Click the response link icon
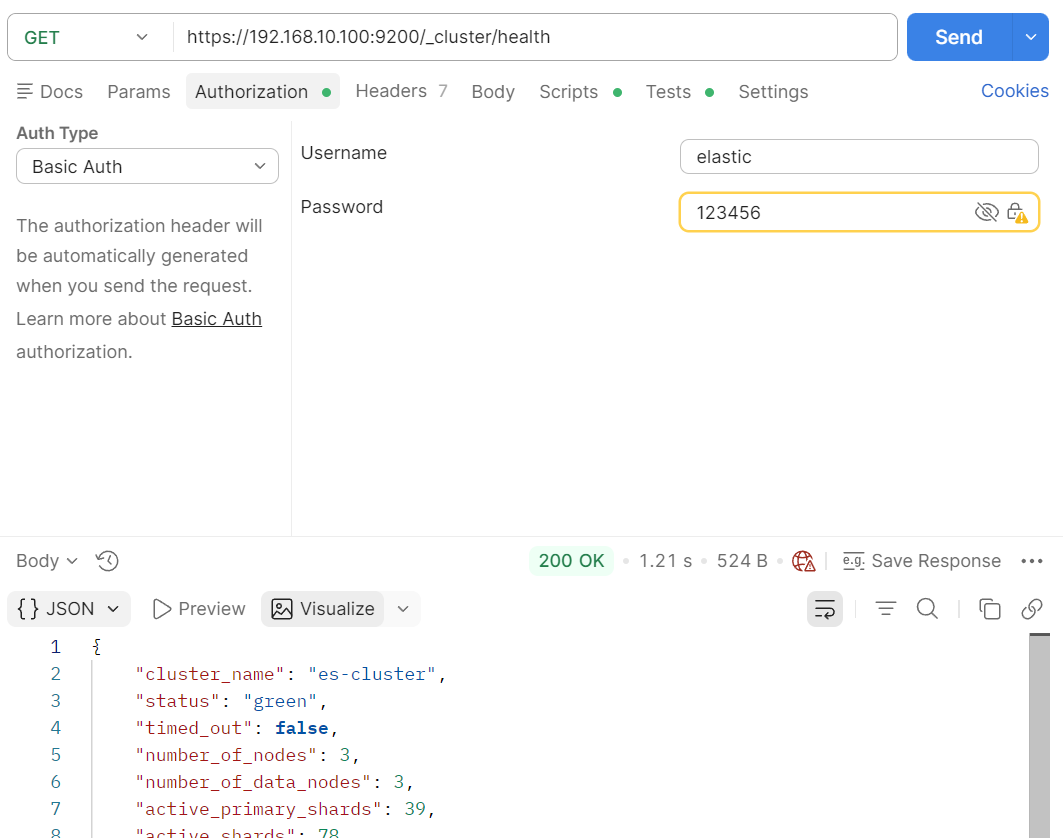 point(1032,609)
